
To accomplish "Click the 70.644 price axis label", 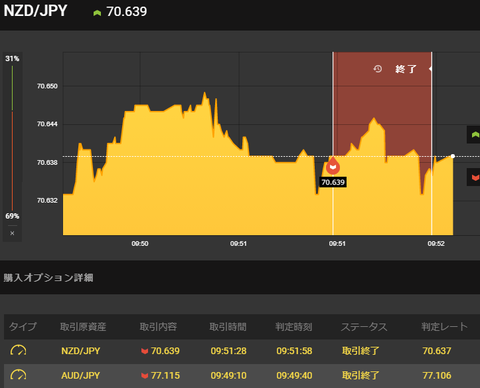I will point(47,124).
